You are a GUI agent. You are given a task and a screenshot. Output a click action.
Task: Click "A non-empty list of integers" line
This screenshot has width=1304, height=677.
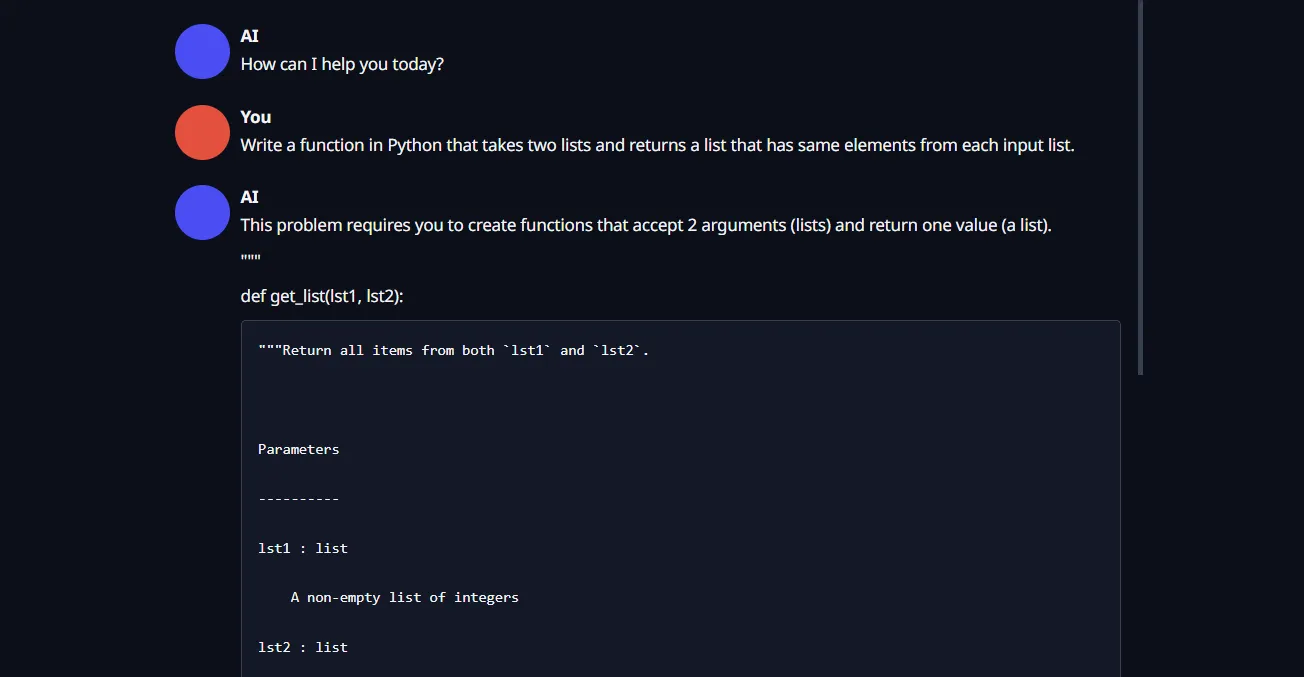pyautogui.click(x=405, y=597)
